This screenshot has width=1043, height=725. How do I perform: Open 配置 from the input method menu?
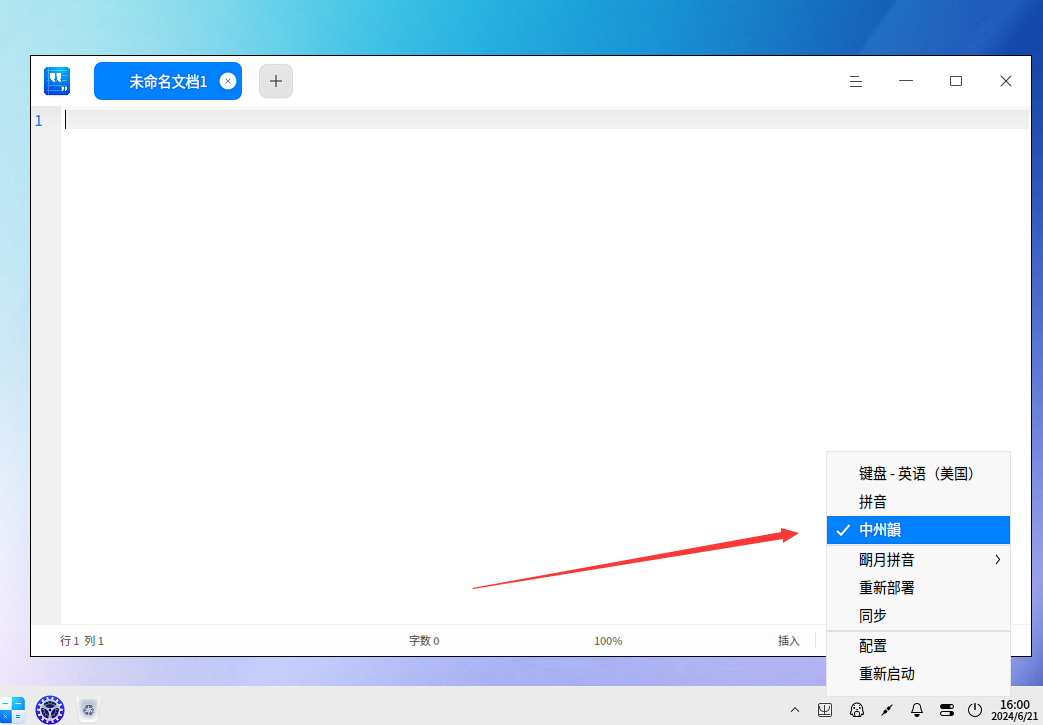point(918,646)
